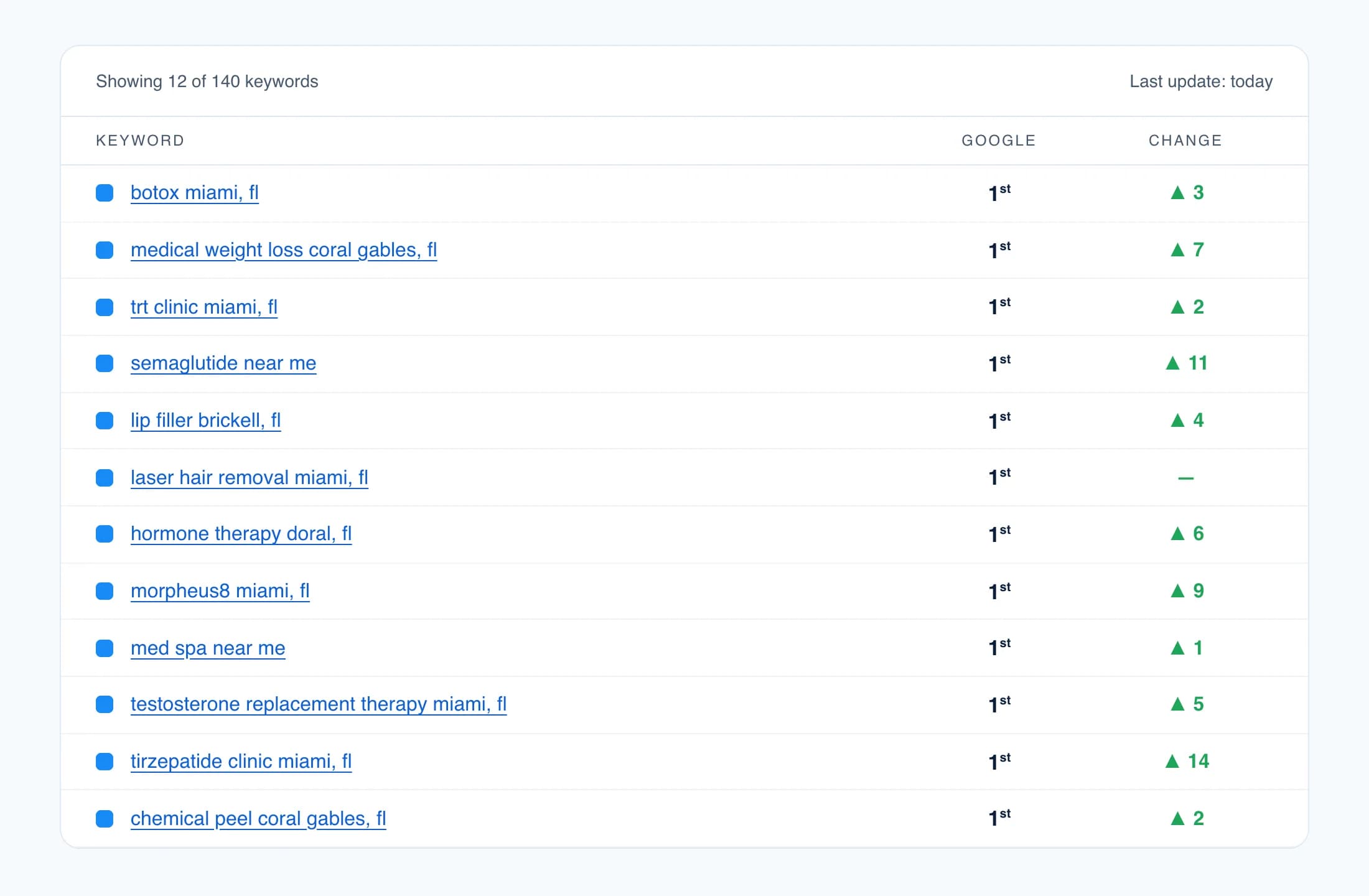Viewport: 1369px width, 896px height.
Task: Click blue square by 'testosterone replacement therapy miami'
Action: 105,704
